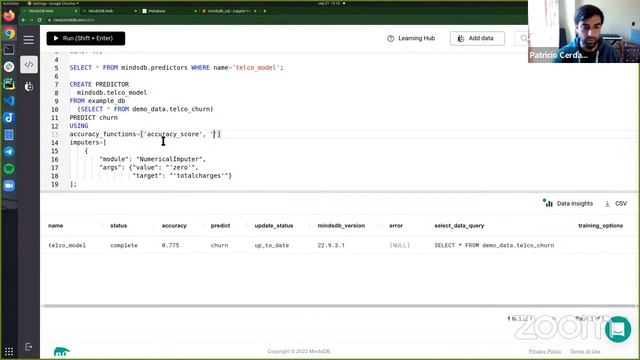
Task: Click the 'status' column header
Action: click(x=118, y=225)
